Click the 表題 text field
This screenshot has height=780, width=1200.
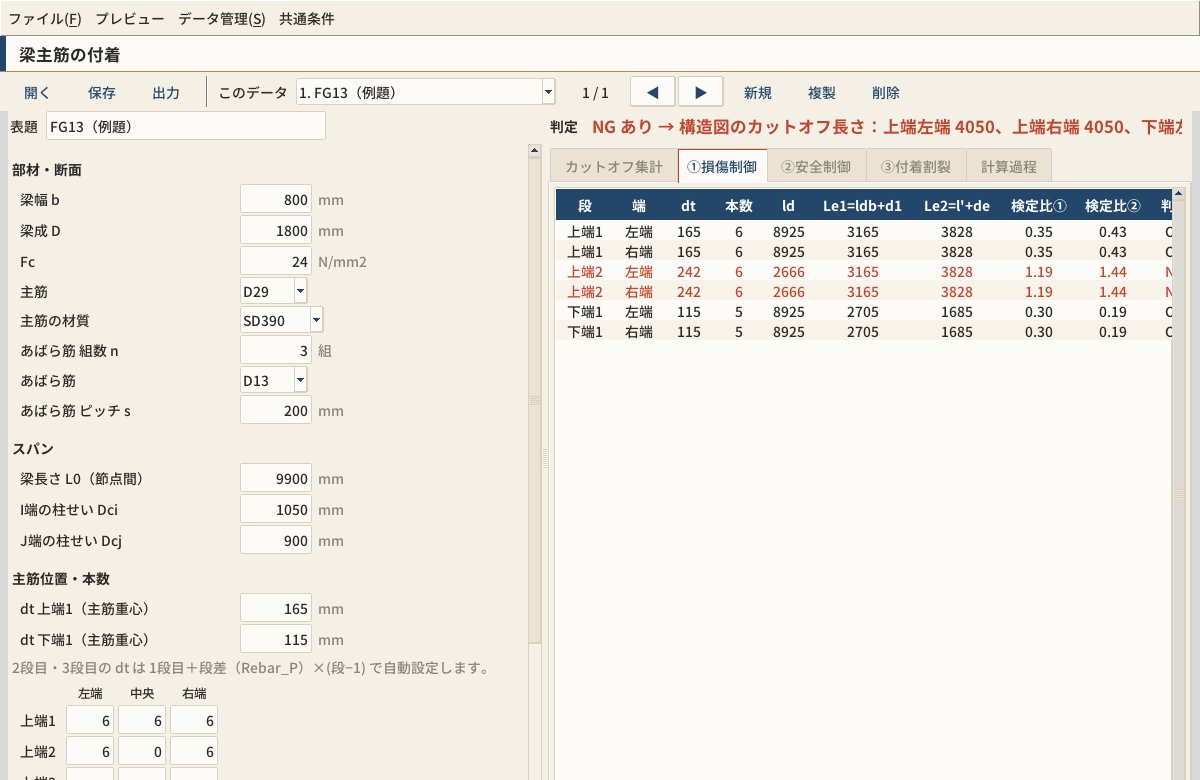185,127
